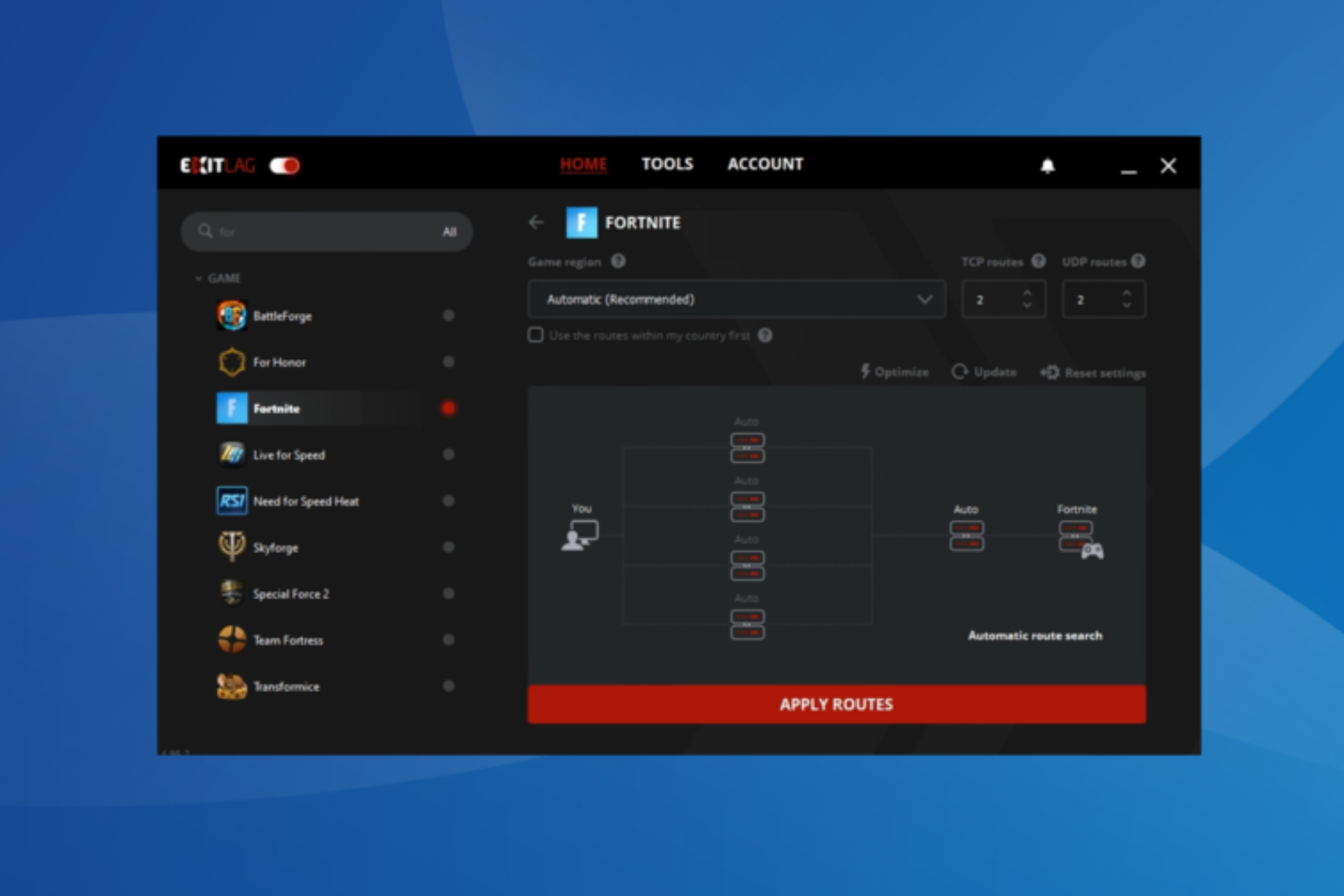Decrease UDP routes value

(1126, 306)
